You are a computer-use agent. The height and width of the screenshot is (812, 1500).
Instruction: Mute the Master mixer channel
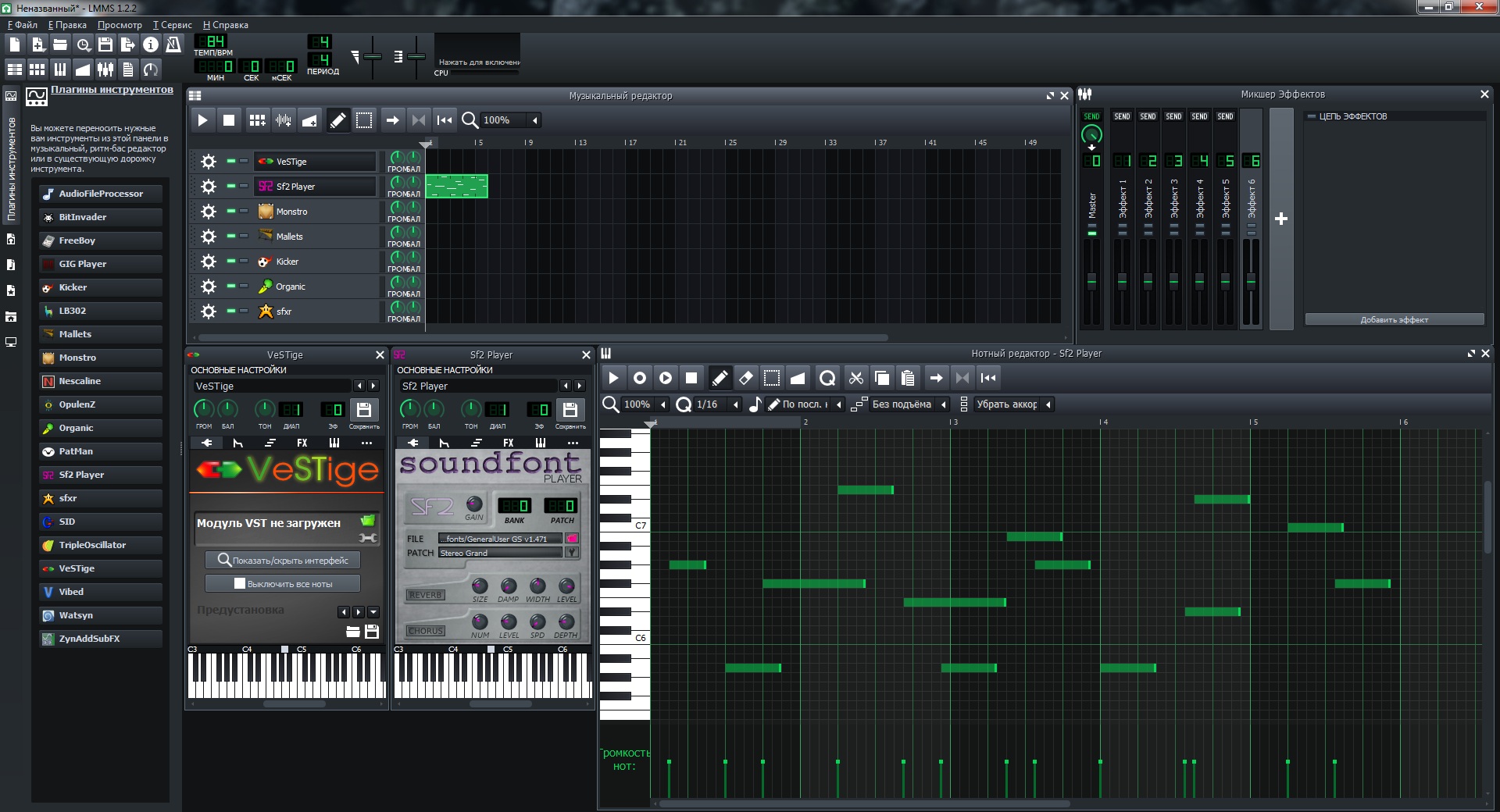(x=1092, y=232)
